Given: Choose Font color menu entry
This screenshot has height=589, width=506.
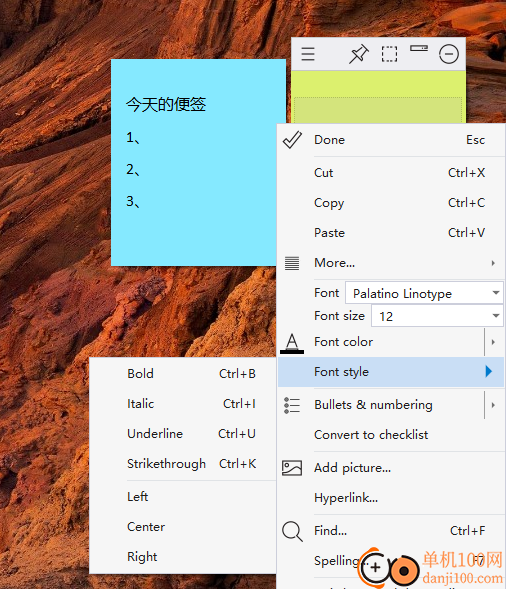Looking at the screenshot, I should pyautogui.click(x=381, y=342).
